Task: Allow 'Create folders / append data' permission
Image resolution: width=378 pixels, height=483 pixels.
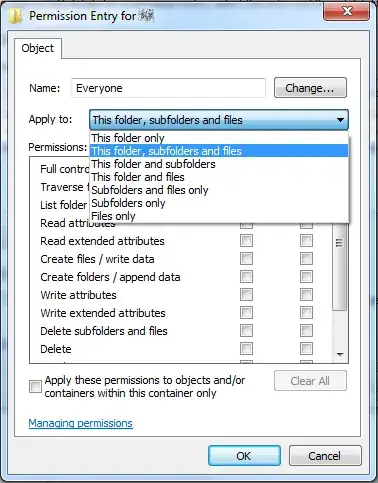Action: pyautogui.click(x=246, y=277)
